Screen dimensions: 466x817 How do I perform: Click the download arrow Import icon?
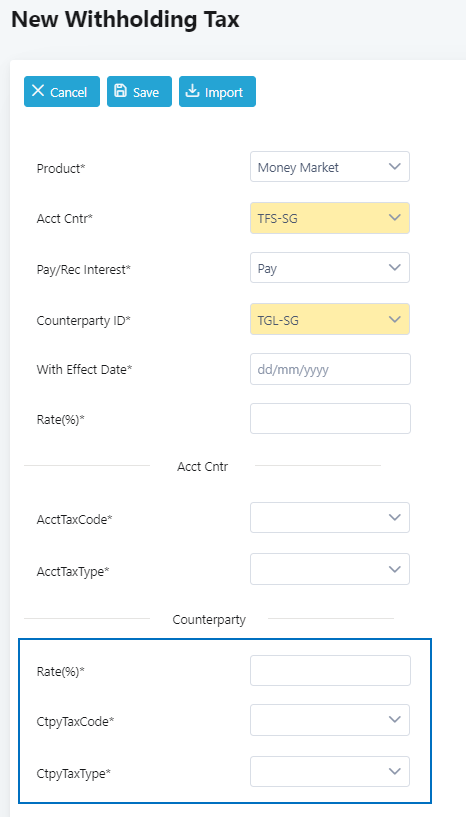[193, 91]
